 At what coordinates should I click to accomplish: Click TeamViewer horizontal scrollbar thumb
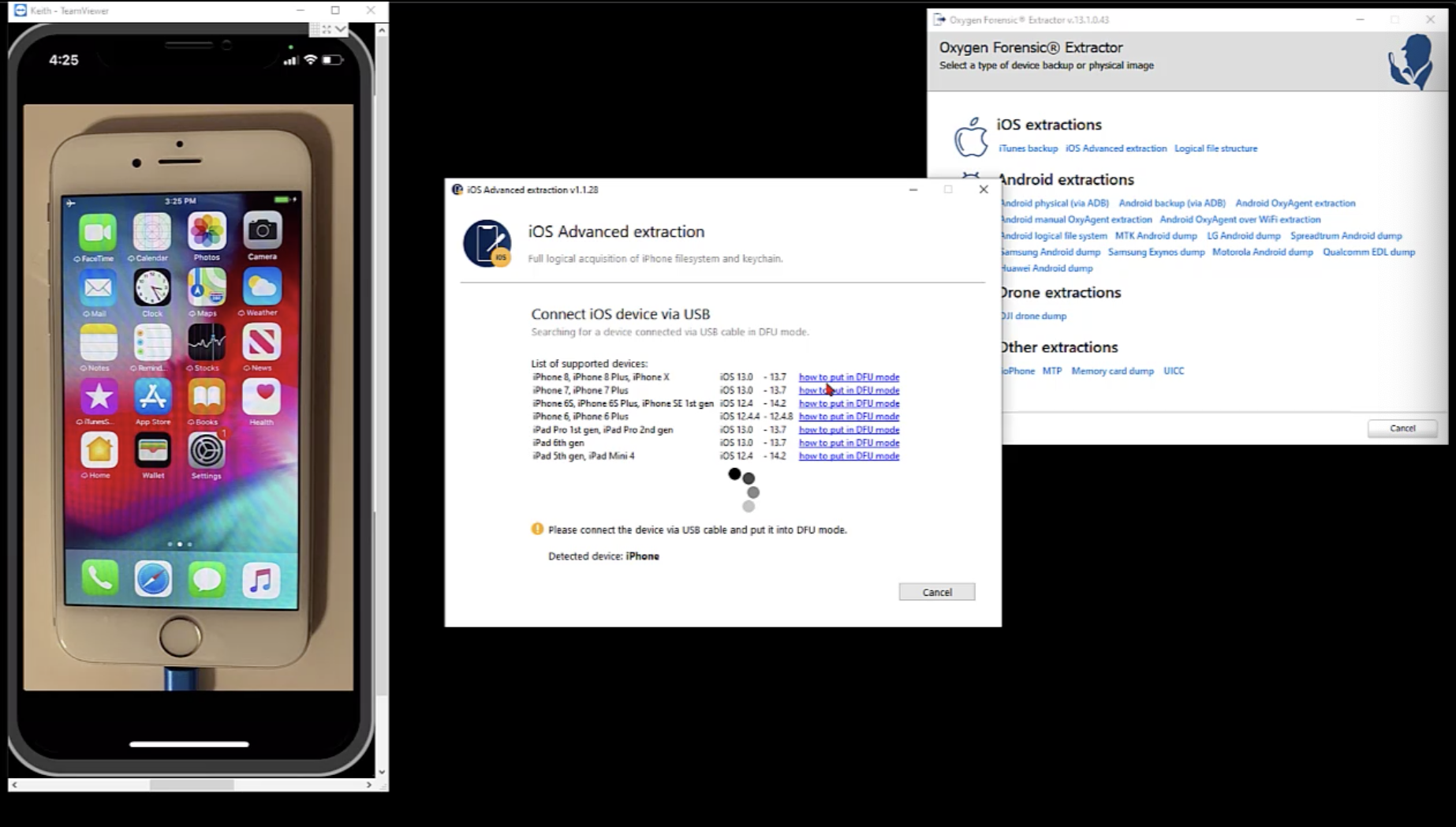point(192,784)
